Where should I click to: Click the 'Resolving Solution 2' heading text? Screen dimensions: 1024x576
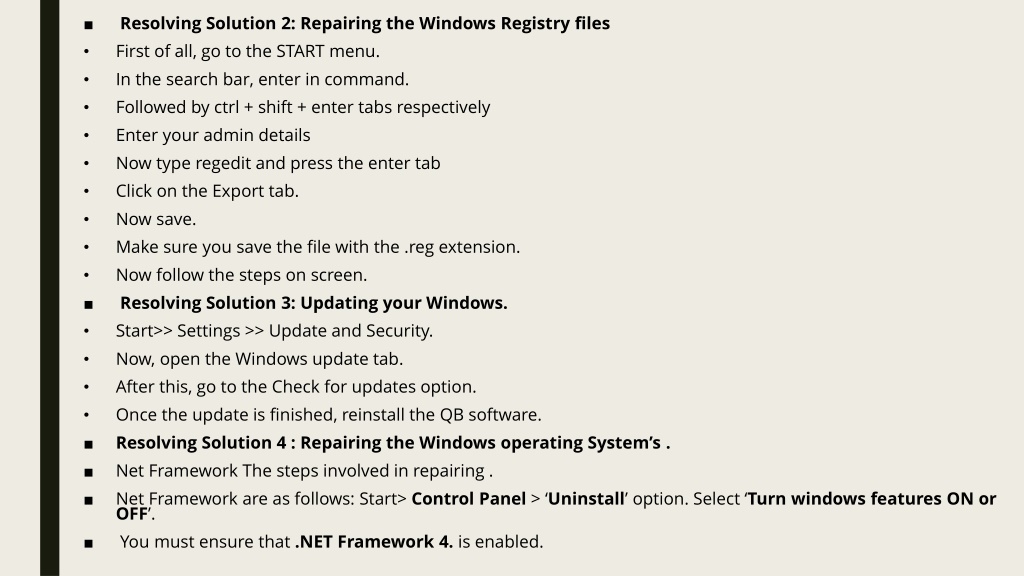point(364,24)
